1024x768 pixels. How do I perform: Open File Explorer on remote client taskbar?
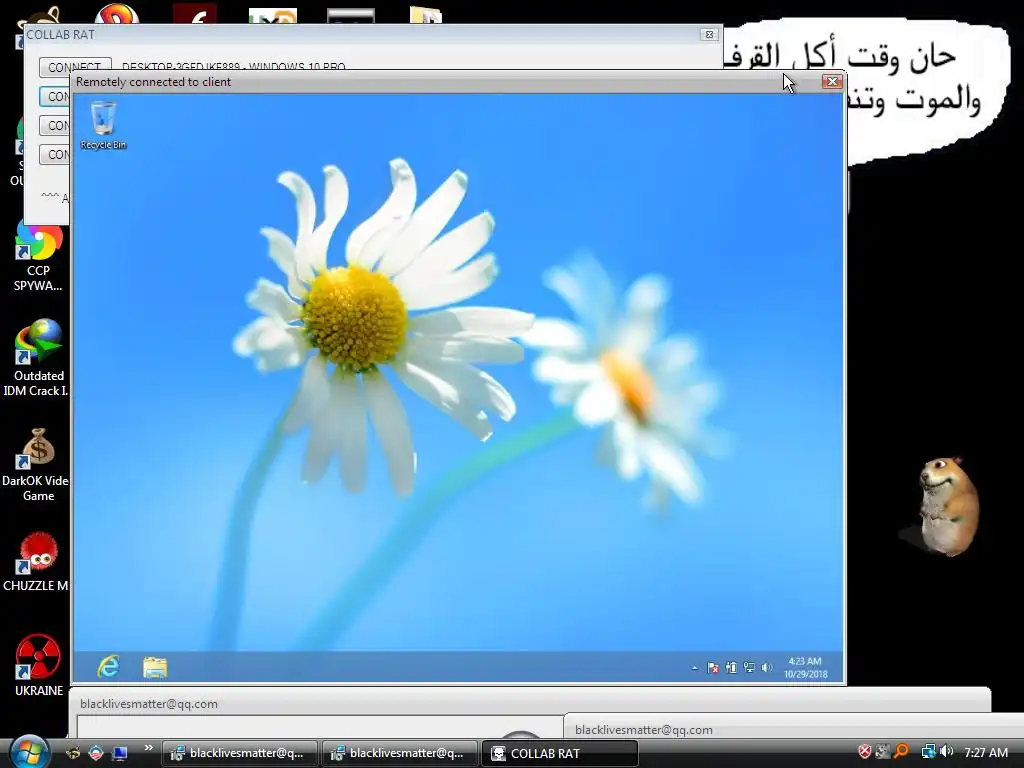(x=155, y=667)
